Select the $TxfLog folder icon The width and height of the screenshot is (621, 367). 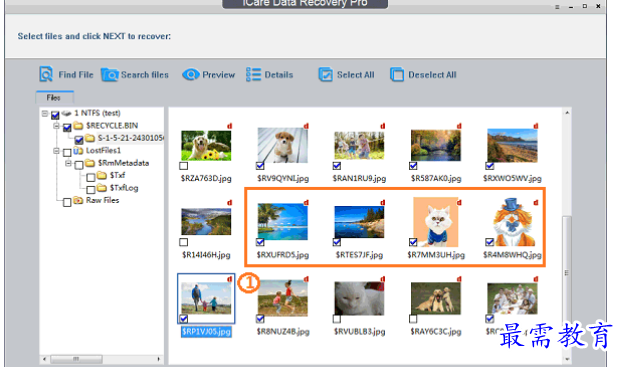(102, 188)
